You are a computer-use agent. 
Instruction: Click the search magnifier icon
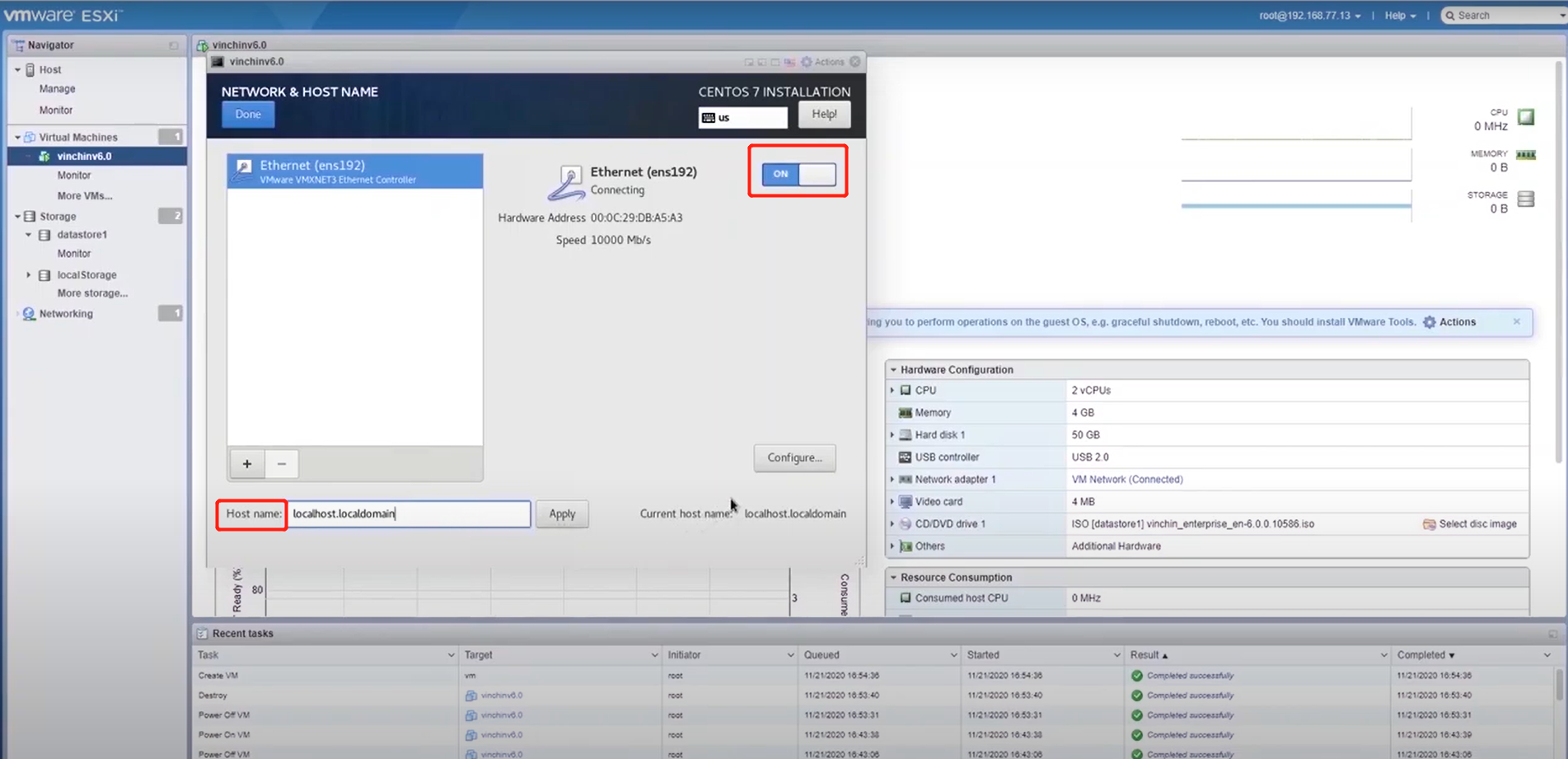tap(1450, 16)
